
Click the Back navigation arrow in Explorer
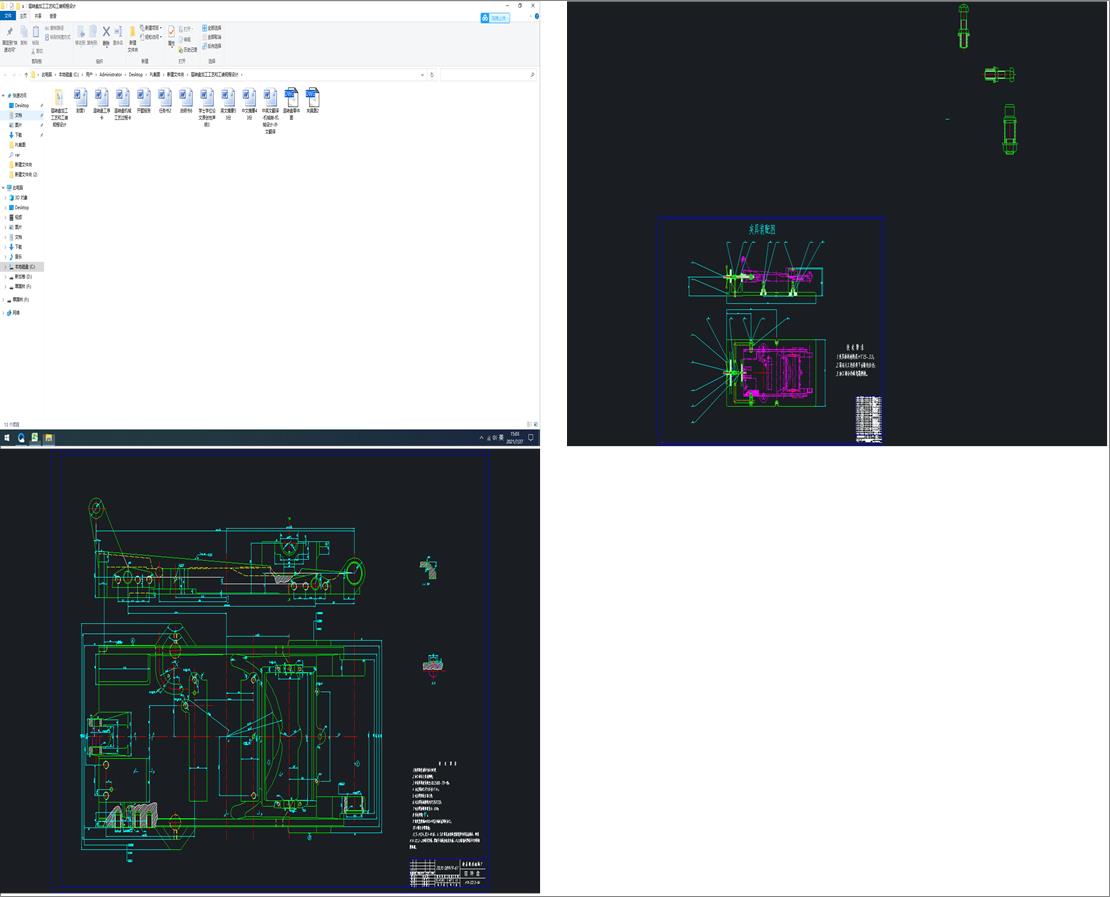point(6,74)
